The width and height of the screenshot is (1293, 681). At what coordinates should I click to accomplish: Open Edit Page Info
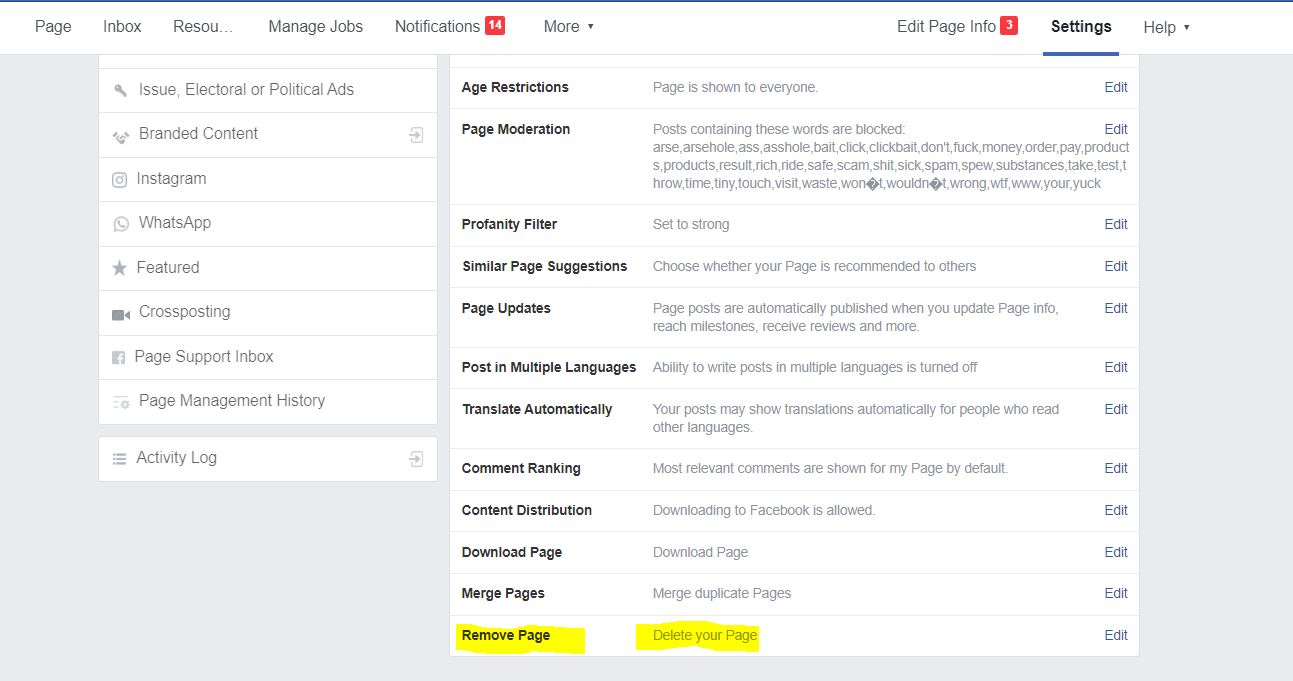pos(946,27)
